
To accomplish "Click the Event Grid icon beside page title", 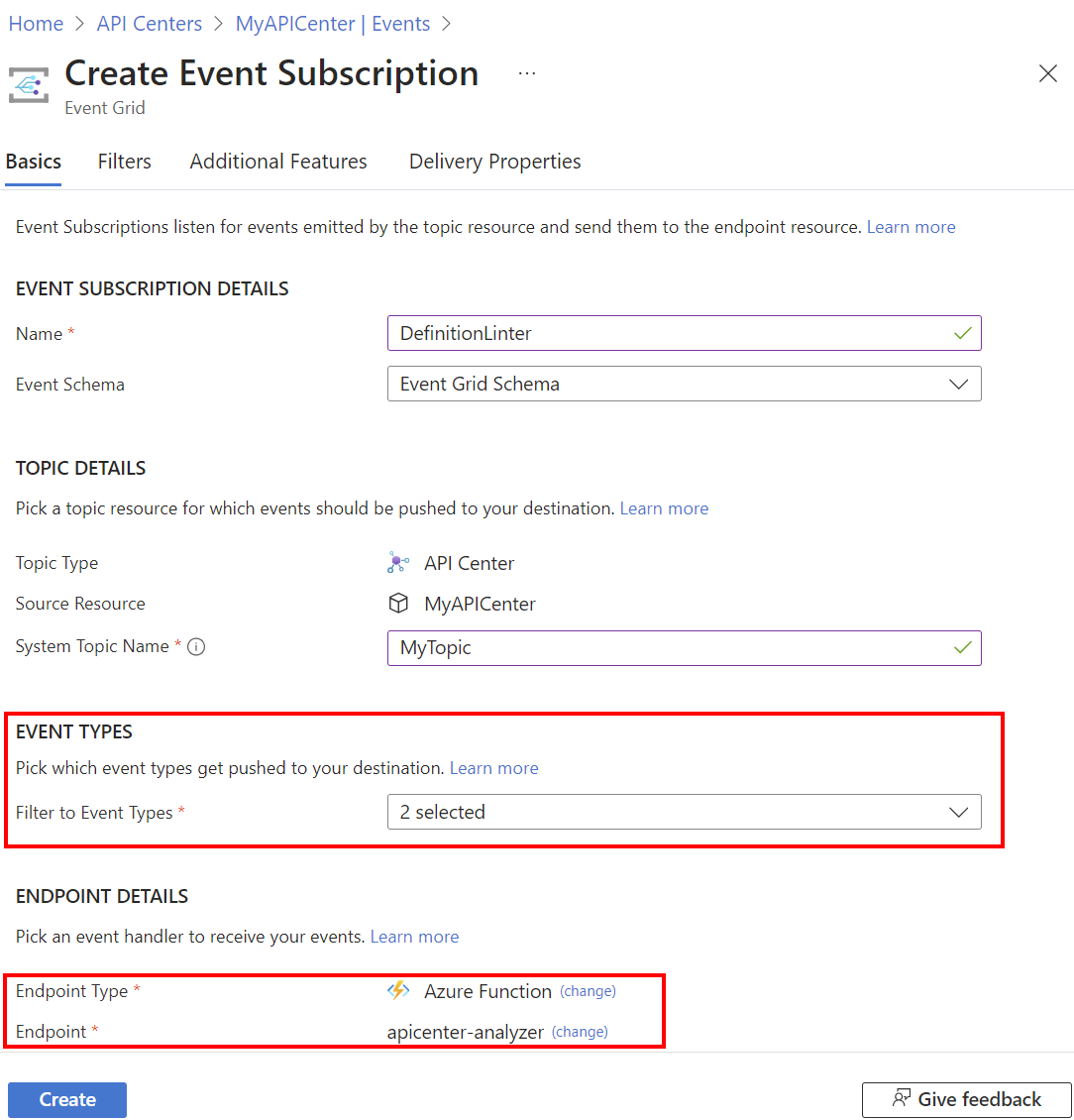I will pos(30,84).
